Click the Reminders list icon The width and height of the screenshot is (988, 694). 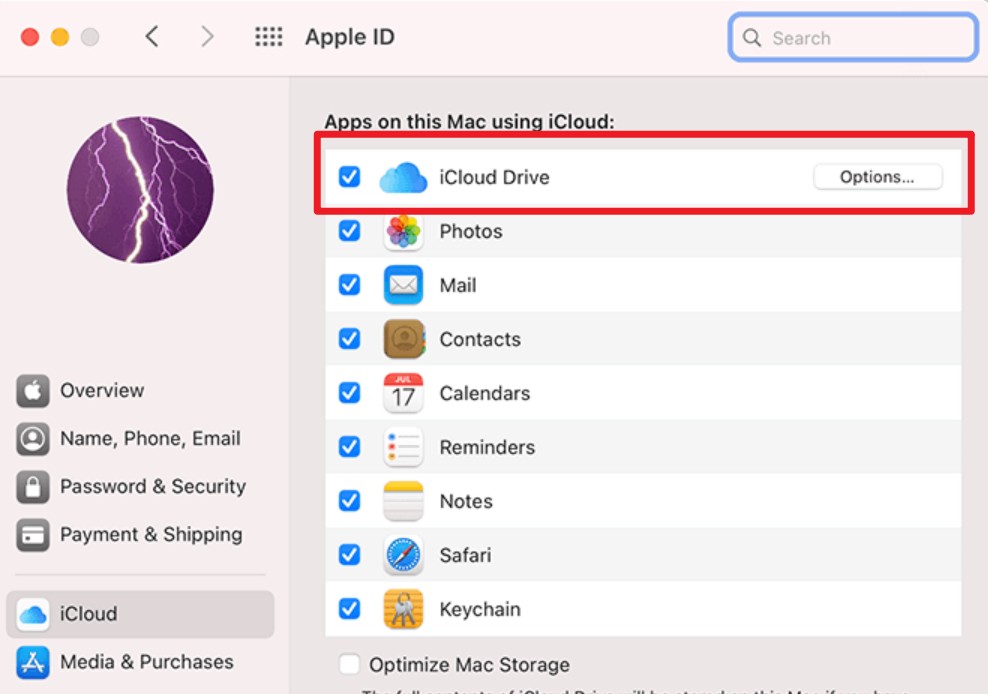[x=403, y=447]
